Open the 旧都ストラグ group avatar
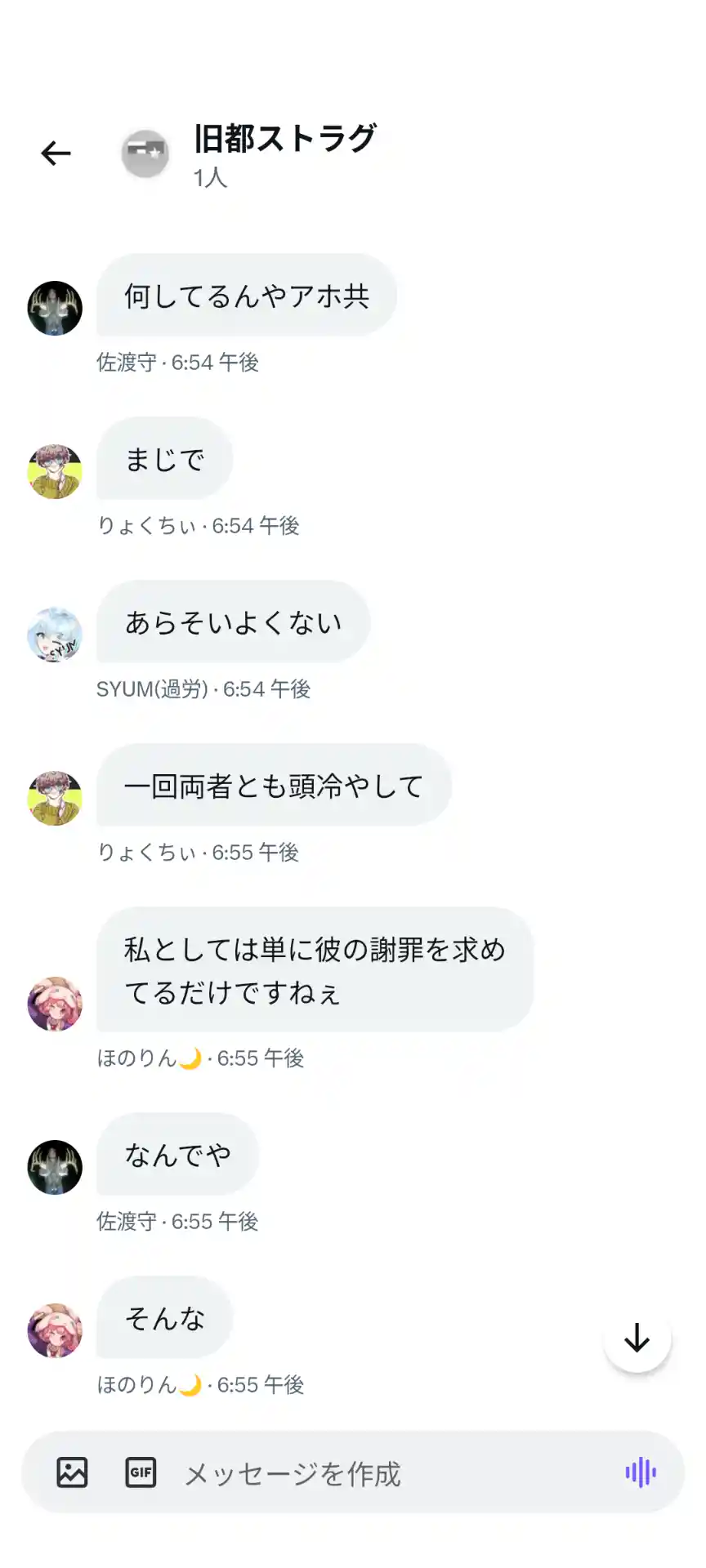The image size is (706, 1568). tap(145, 153)
